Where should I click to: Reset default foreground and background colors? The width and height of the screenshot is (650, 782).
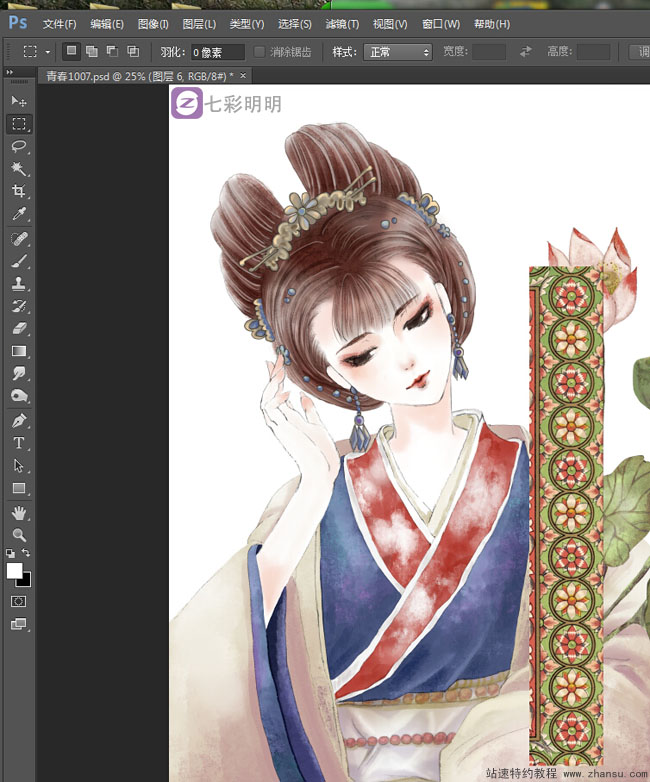10,553
